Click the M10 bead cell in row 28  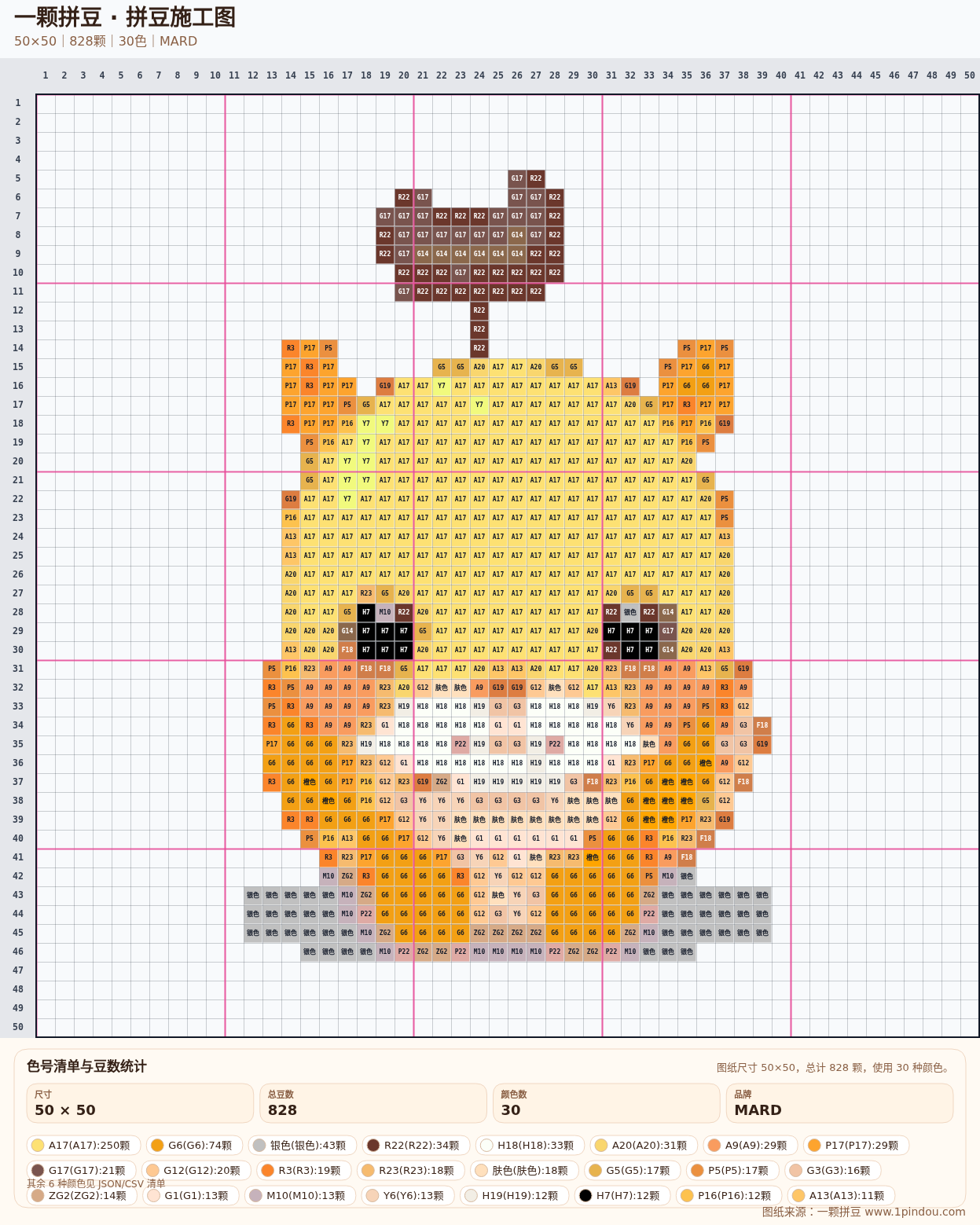385,612
